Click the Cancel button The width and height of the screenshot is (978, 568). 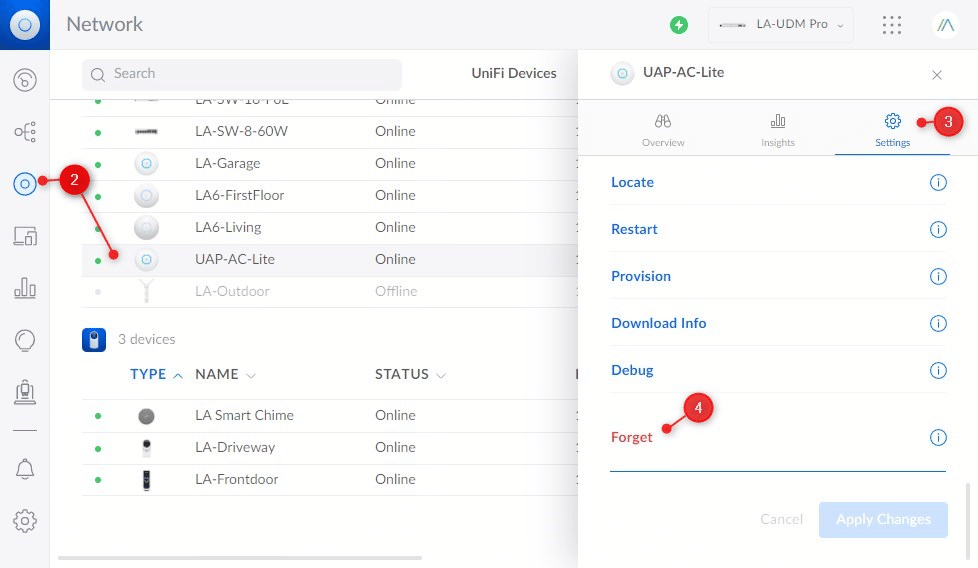781,519
